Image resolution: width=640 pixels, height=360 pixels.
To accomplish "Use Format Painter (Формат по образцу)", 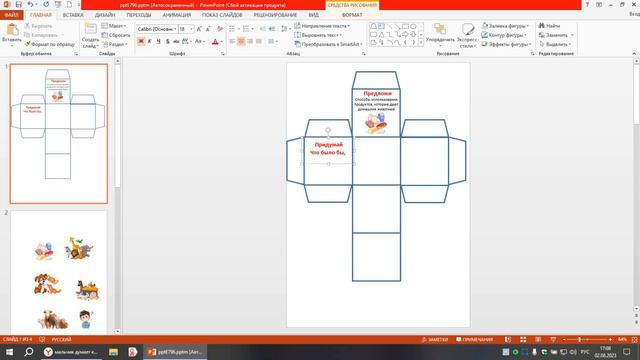I will [49, 44].
